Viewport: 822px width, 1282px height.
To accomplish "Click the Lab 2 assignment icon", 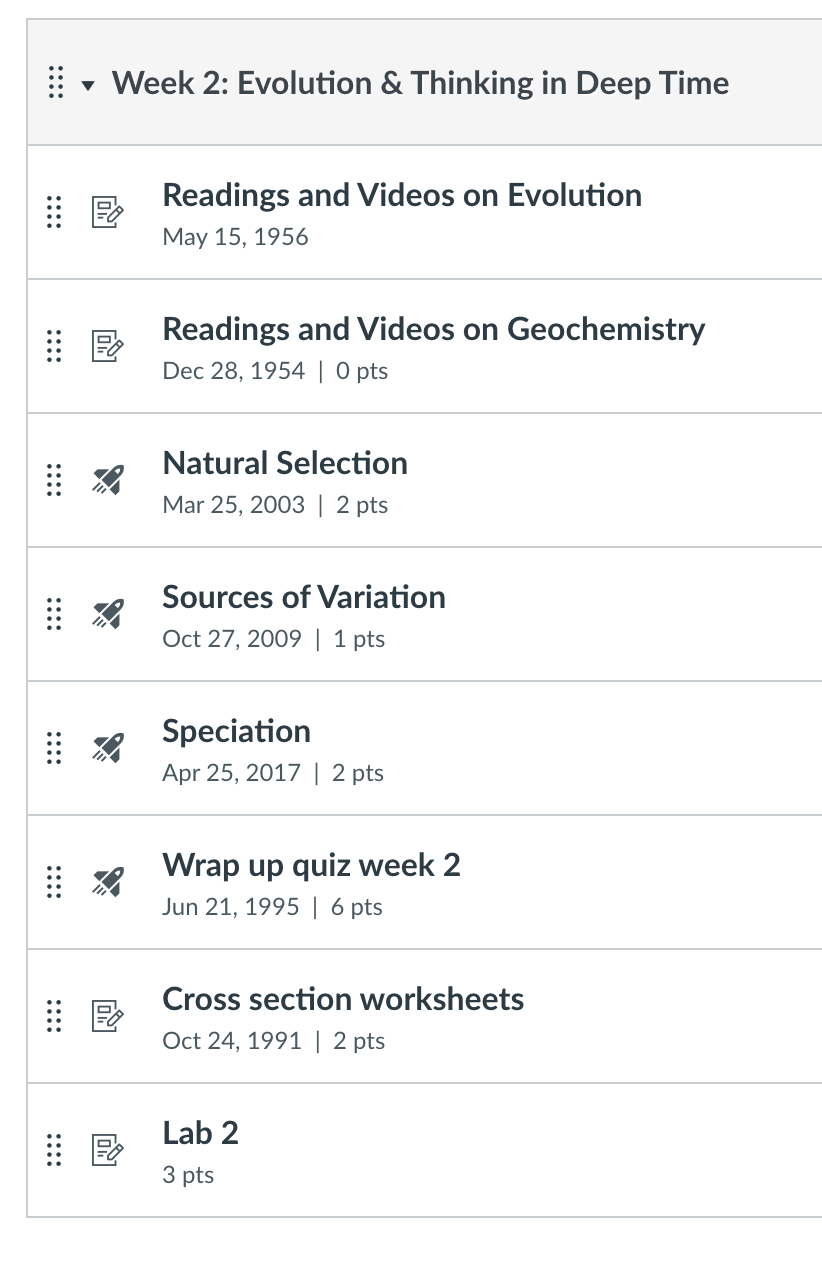I will point(107,1150).
